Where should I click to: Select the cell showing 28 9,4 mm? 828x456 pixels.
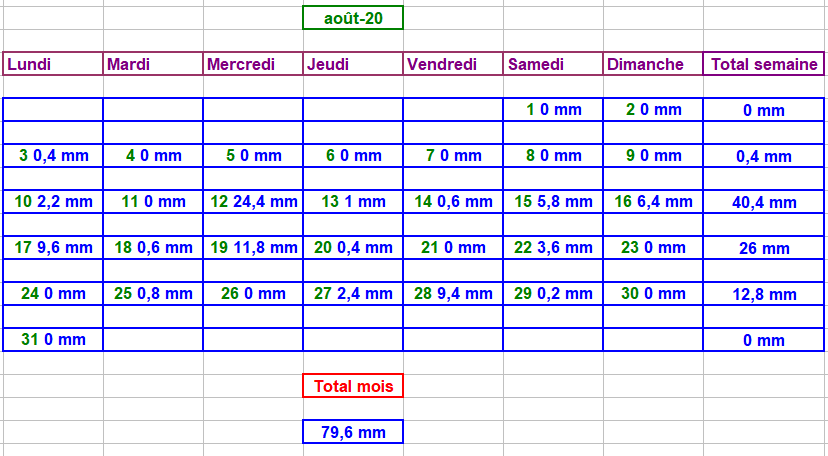click(453, 294)
